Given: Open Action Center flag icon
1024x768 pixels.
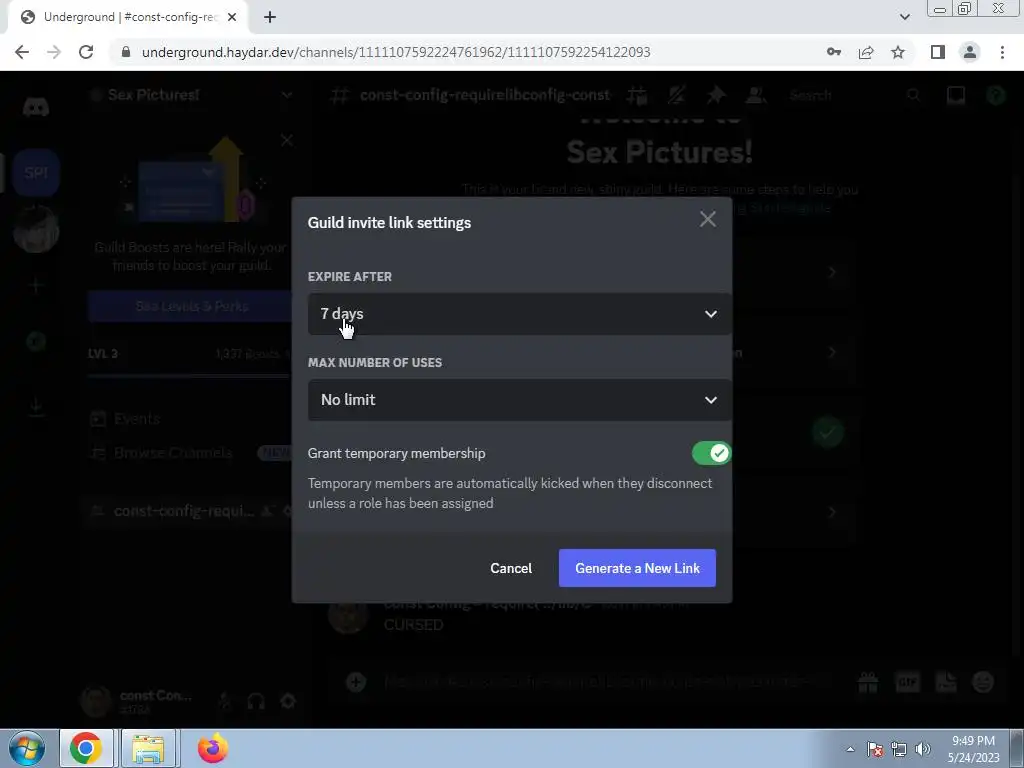Looking at the screenshot, I should pos(875,749).
